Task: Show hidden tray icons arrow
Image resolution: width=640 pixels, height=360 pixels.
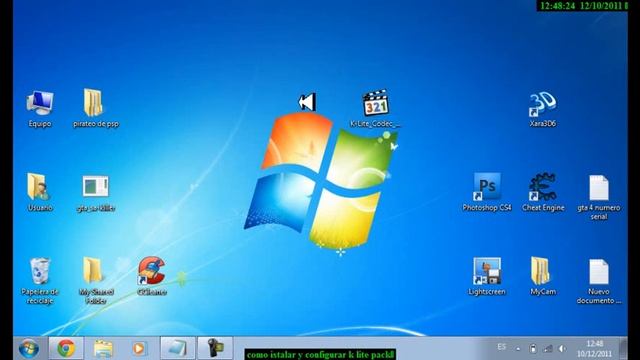Action: (x=518, y=349)
